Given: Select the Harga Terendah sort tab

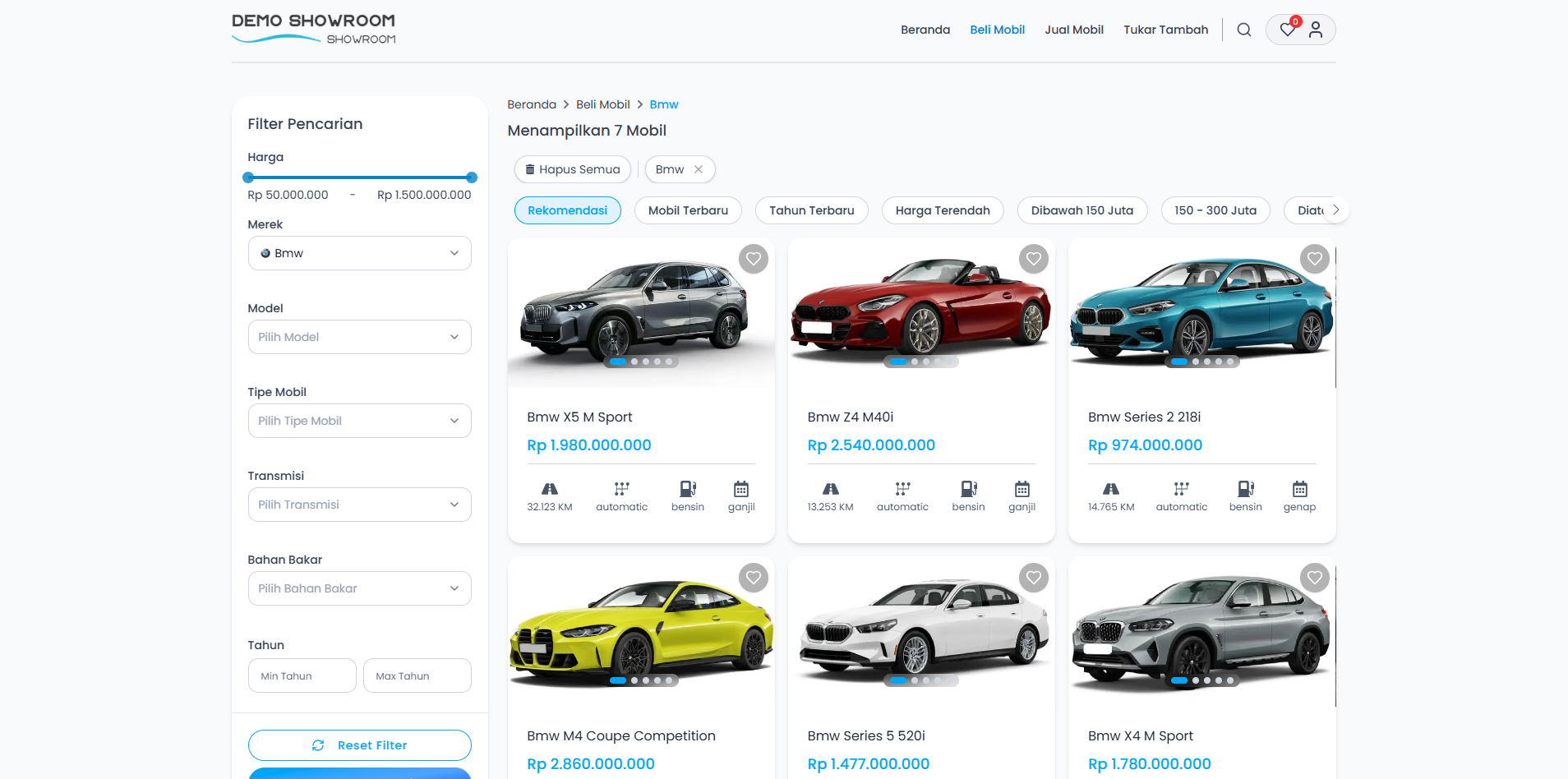Looking at the screenshot, I should point(942,210).
